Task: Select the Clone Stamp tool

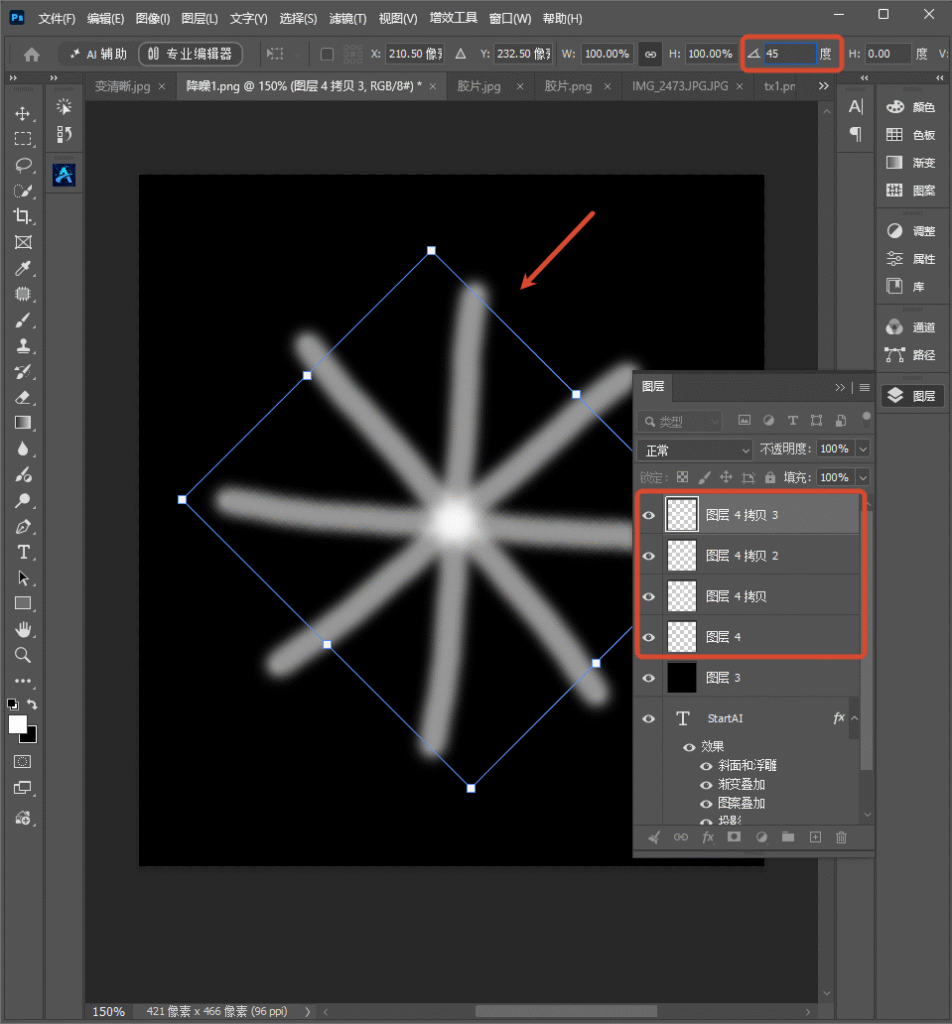Action: click(23, 345)
